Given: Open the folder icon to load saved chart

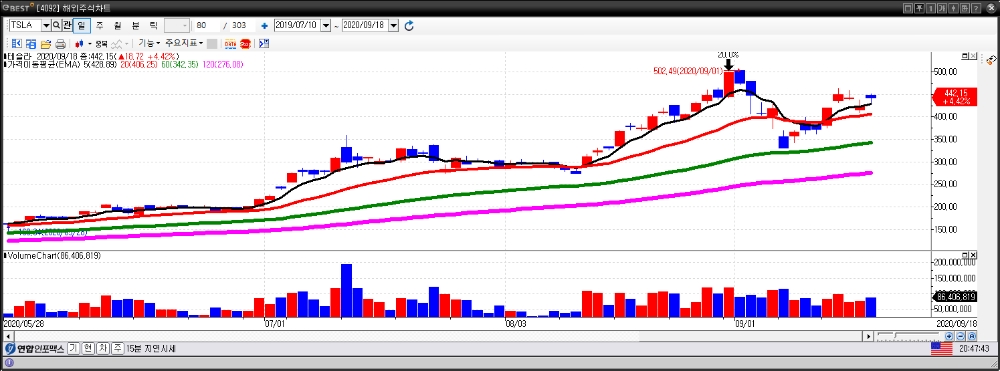Looking at the screenshot, I should 46,43.
